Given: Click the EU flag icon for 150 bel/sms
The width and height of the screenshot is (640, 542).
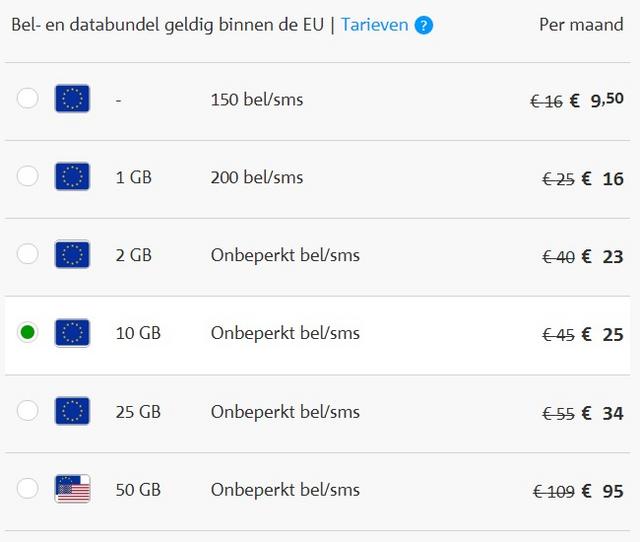Looking at the screenshot, I should pos(72,98).
